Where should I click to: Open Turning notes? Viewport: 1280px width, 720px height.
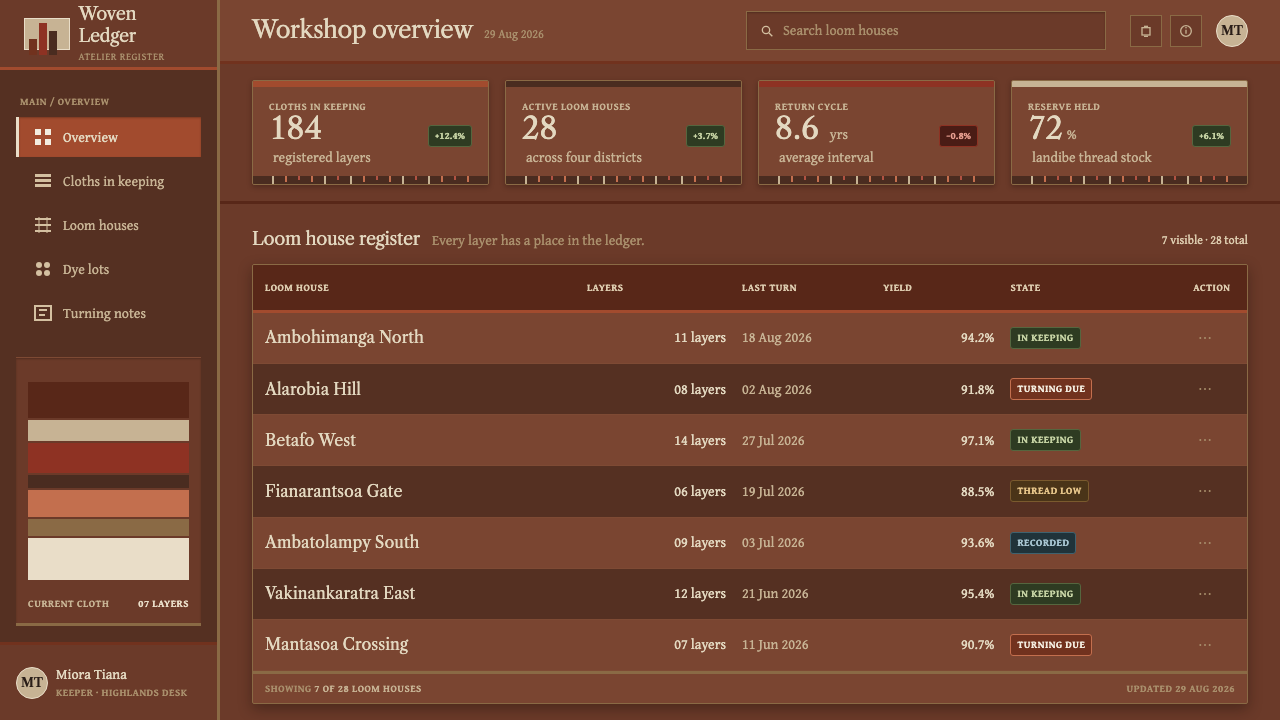[x=109, y=313]
